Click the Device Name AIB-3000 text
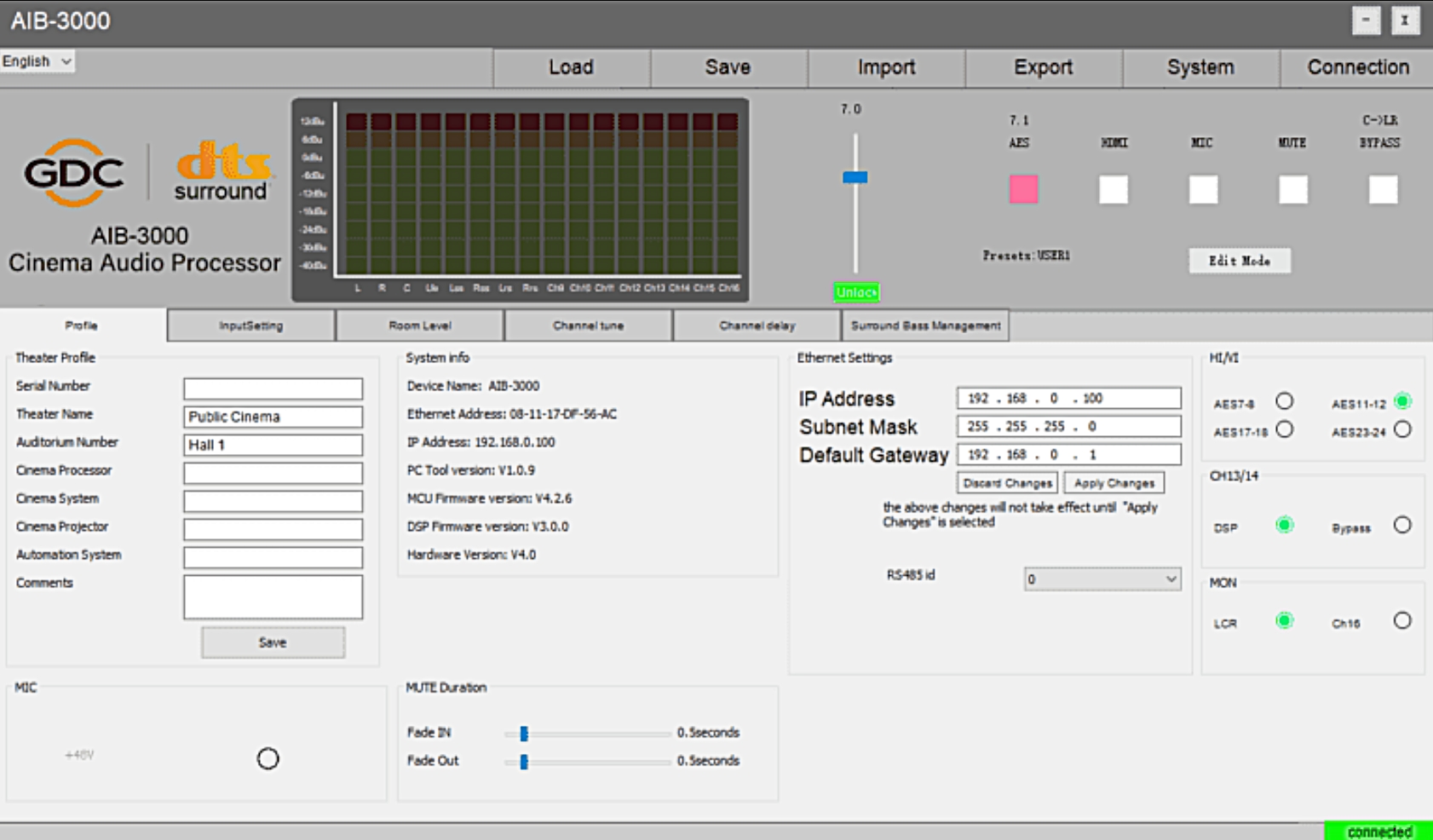The height and width of the screenshot is (840, 1433). tap(473, 386)
